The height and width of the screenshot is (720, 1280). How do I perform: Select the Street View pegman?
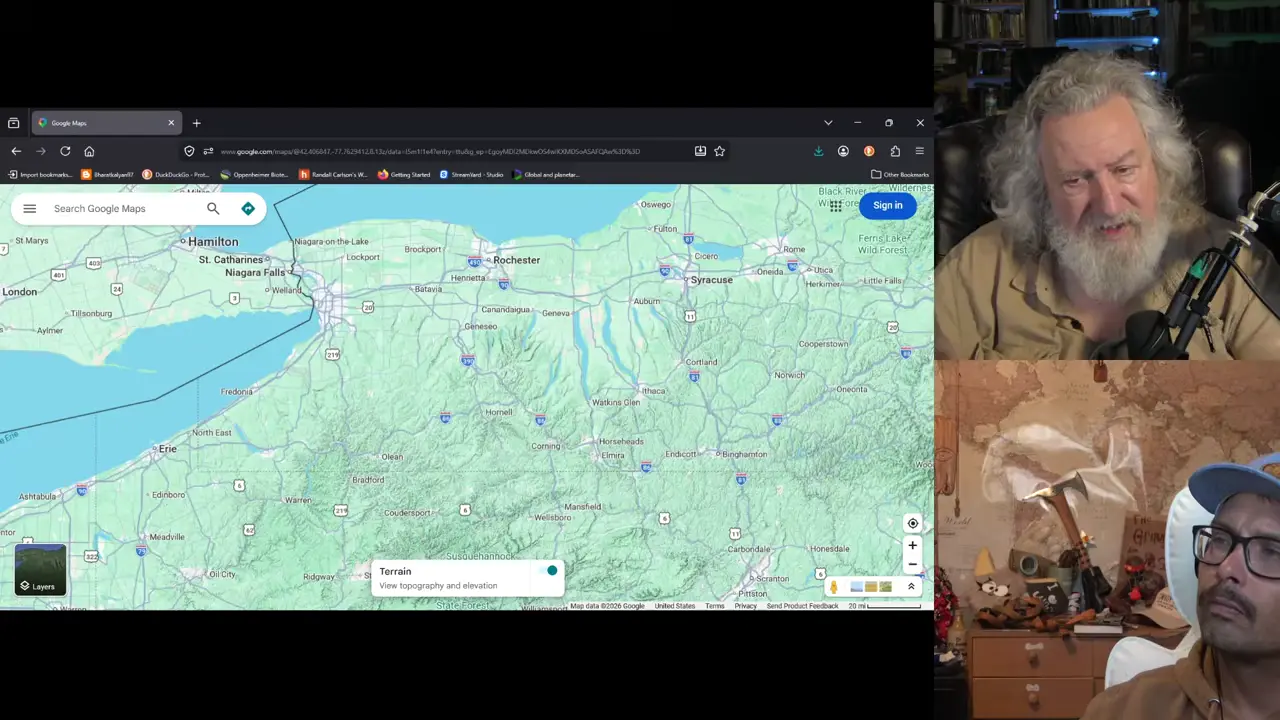[x=834, y=587]
